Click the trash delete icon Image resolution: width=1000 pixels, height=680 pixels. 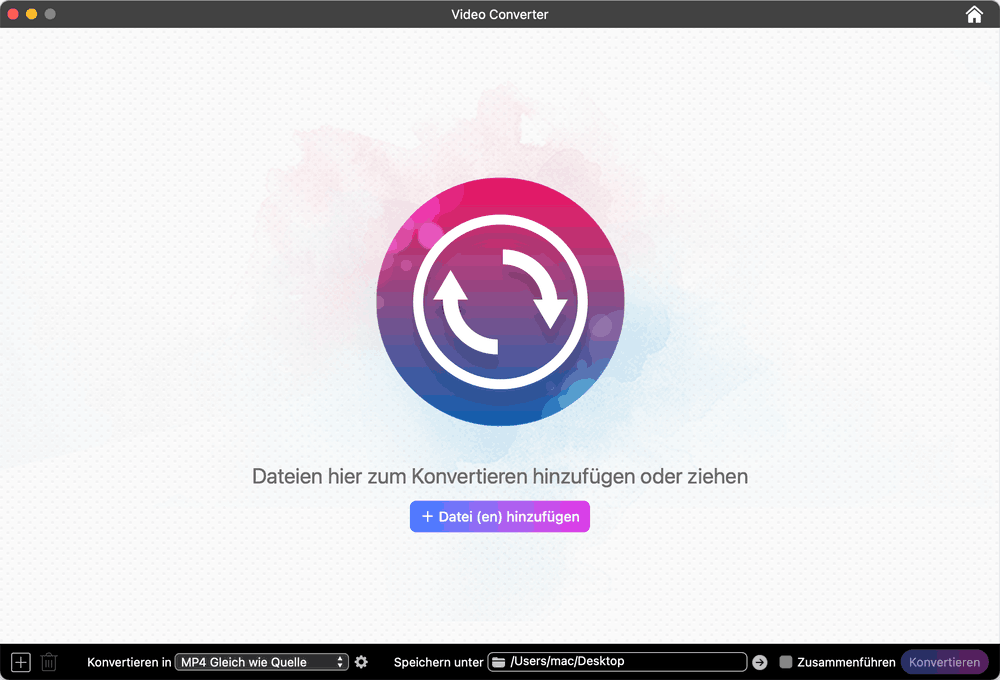click(x=49, y=662)
